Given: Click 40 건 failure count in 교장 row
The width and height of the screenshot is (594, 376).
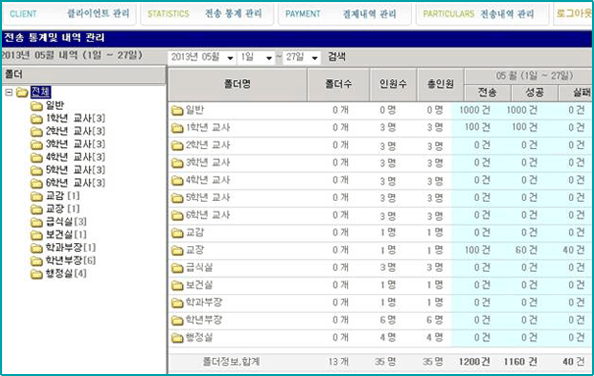Looking at the screenshot, I should coord(574,250).
